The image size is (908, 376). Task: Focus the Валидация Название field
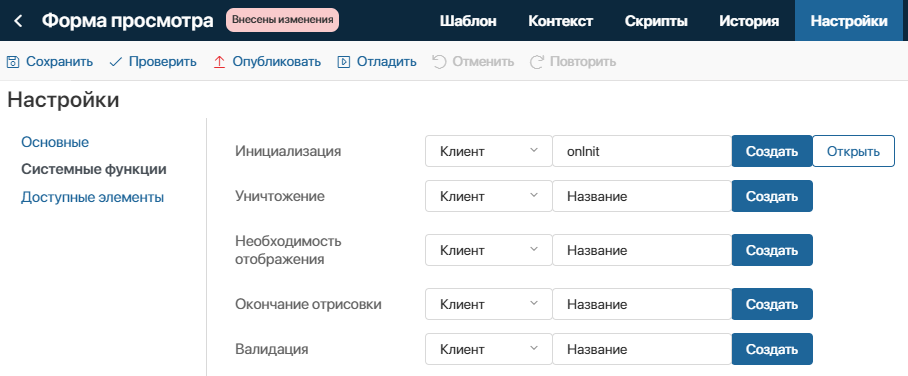click(642, 349)
